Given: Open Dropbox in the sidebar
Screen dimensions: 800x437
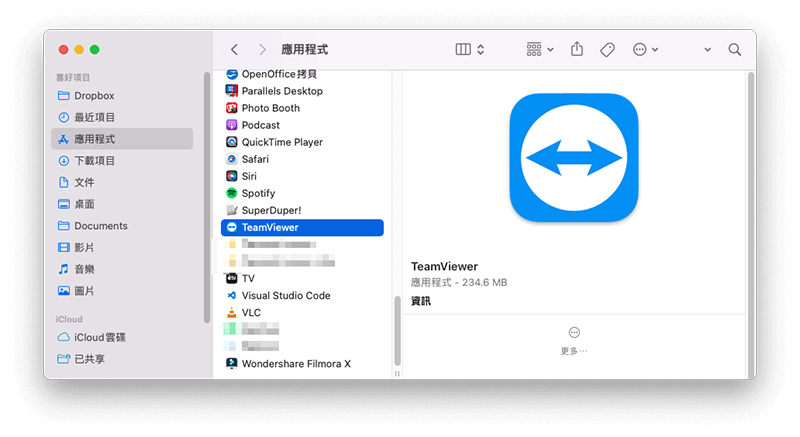Looking at the screenshot, I should [122, 96].
